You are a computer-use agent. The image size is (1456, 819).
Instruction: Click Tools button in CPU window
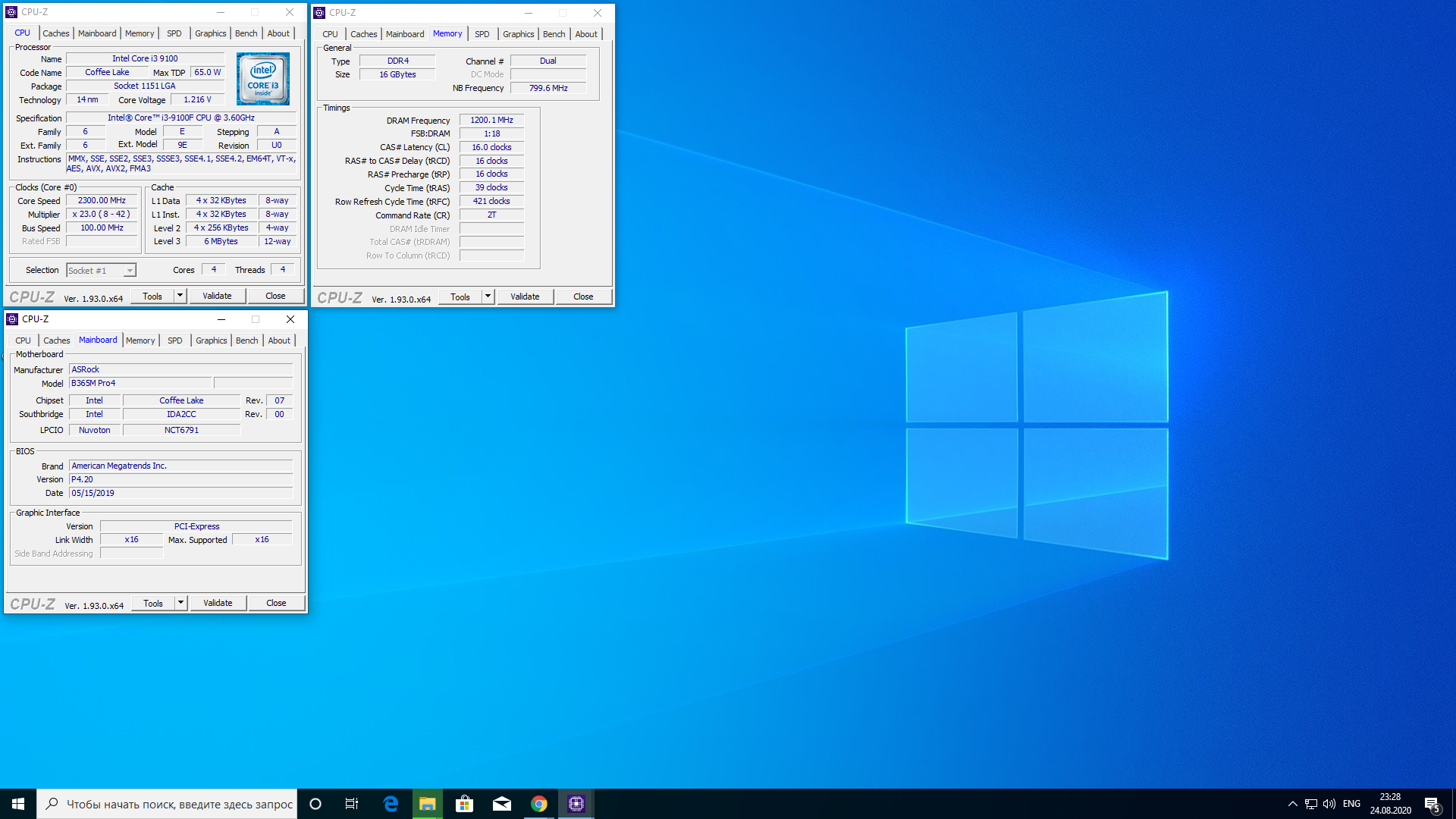pos(152,296)
